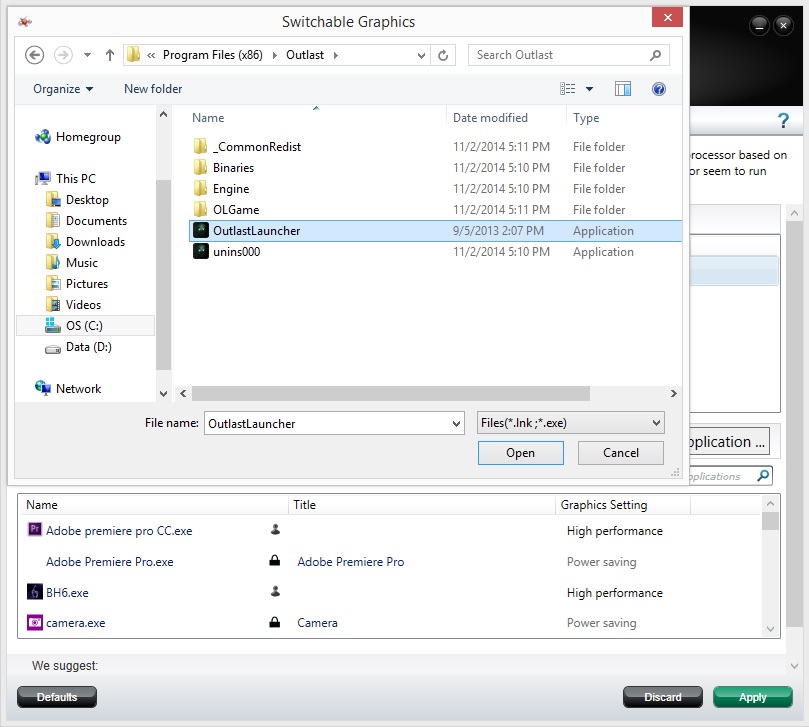Click the Defaults button

57,697
